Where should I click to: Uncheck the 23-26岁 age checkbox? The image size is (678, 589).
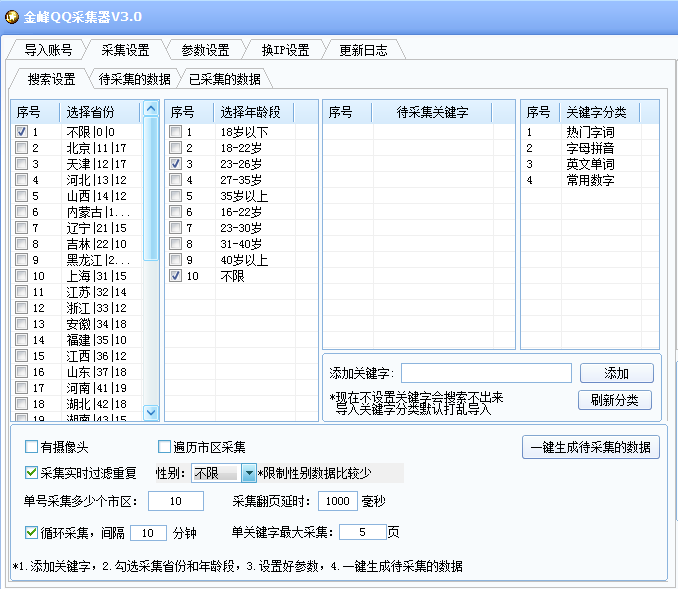coord(175,163)
